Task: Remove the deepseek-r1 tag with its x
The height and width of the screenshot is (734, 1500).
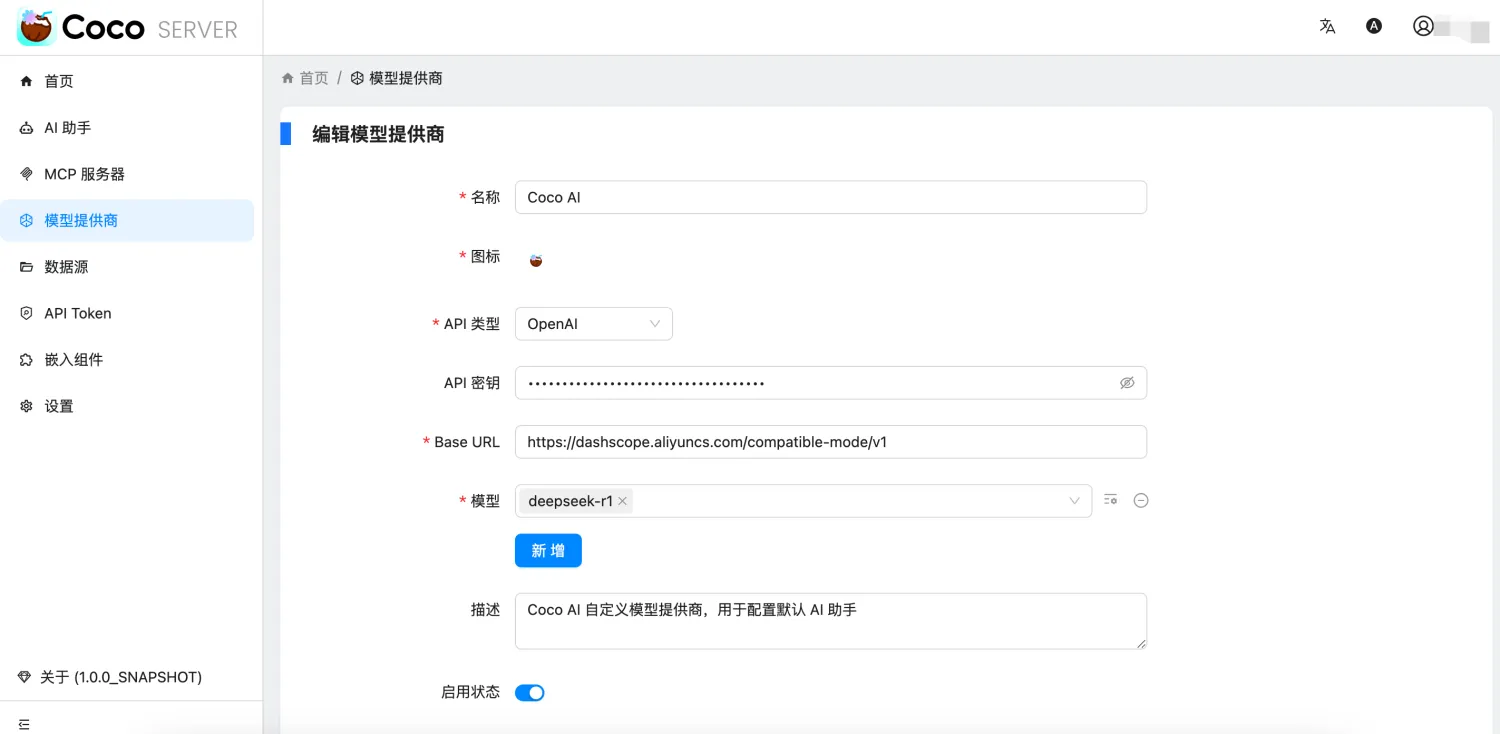Action: point(623,501)
